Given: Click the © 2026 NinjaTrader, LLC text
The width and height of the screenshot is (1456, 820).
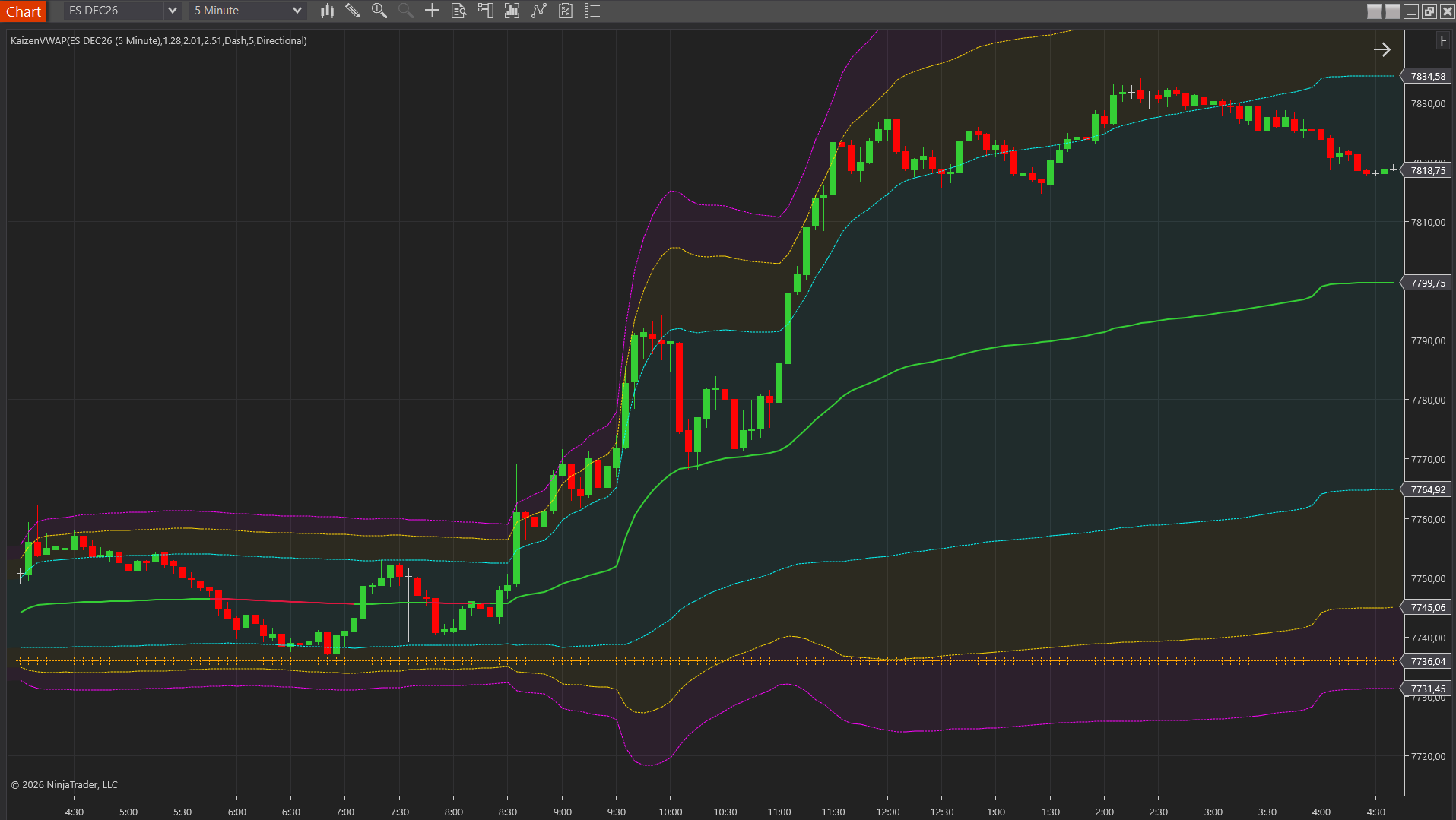Looking at the screenshot, I should click(x=65, y=784).
